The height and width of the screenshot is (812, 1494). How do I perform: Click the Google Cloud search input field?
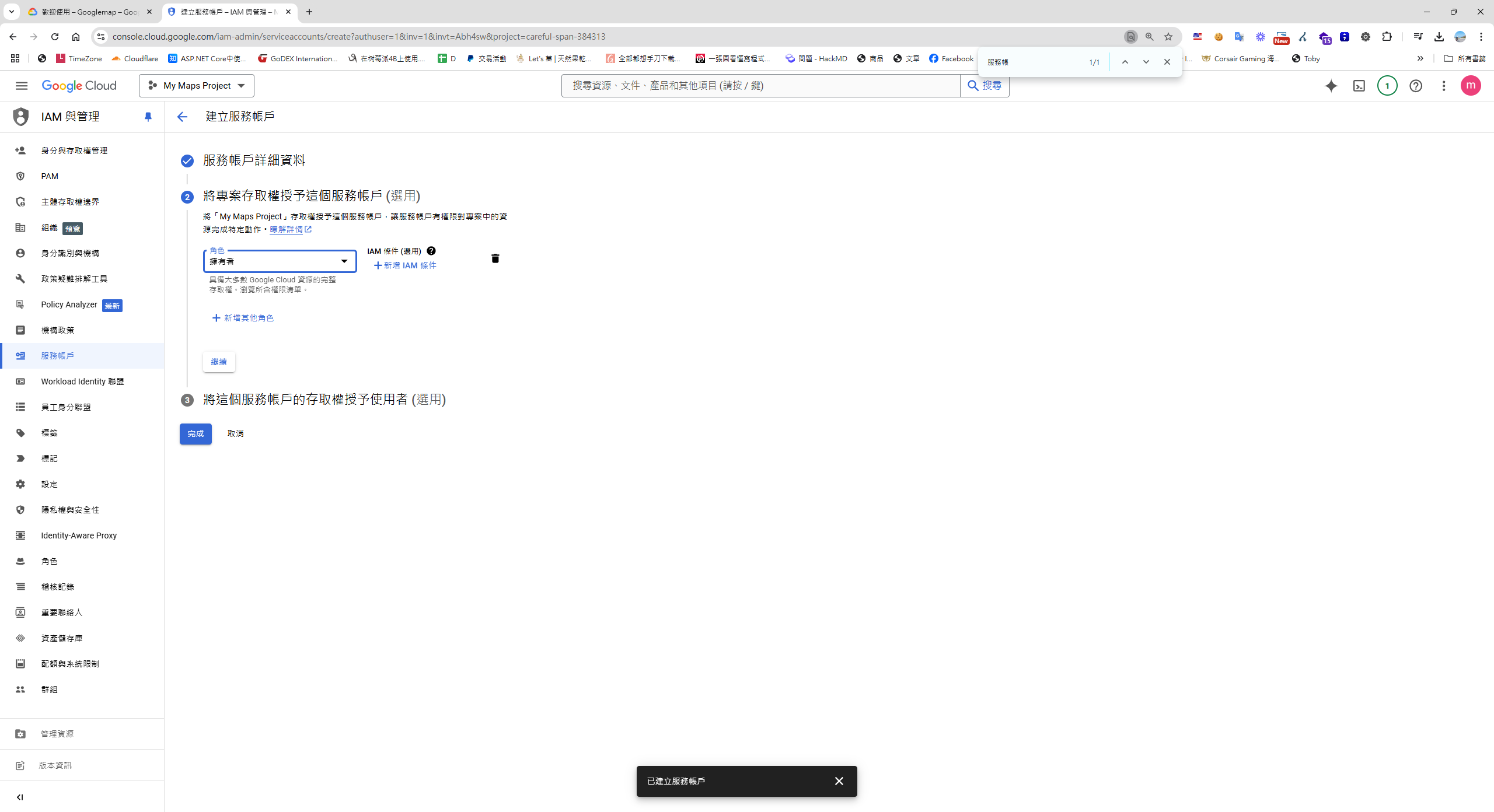click(760, 86)
